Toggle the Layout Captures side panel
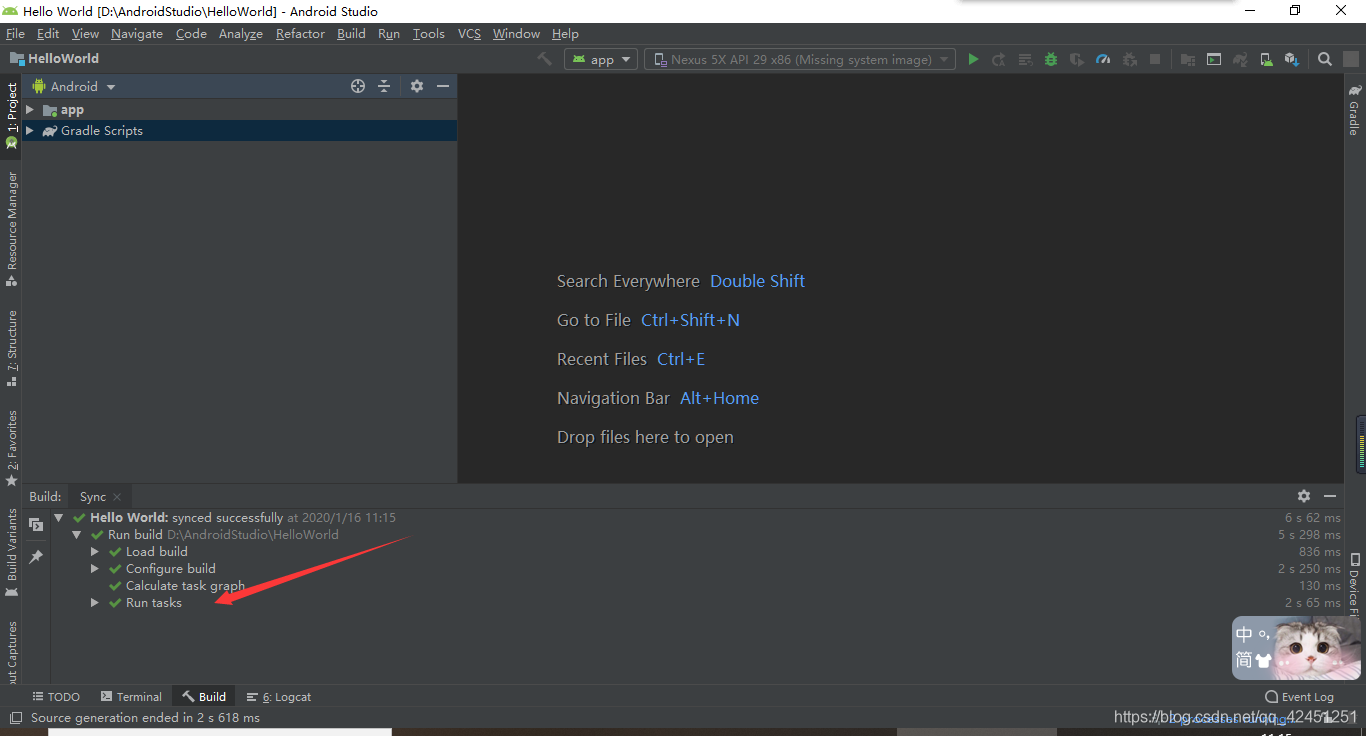This screenshot has width=1366, height=736. click(x=11, y=652)
